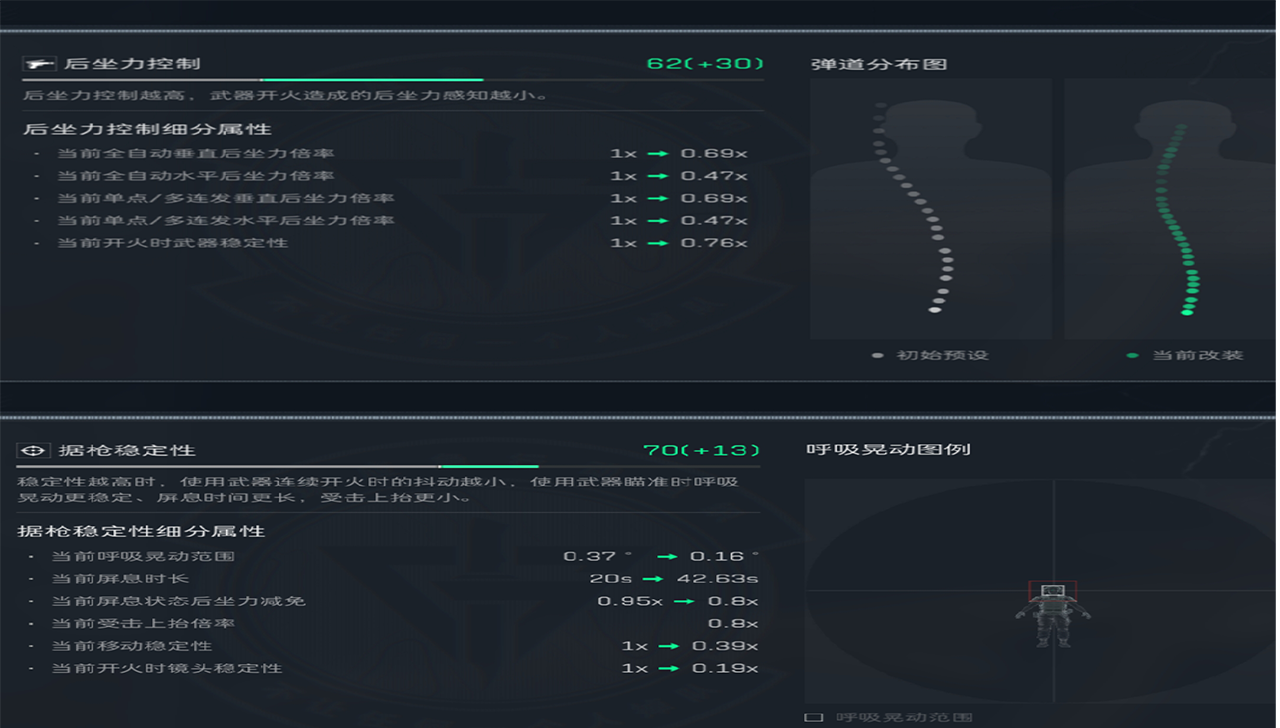Click the gray dot icon for 初始预设
Viewport: 1280px width, 728px height.
click(878, 354)
